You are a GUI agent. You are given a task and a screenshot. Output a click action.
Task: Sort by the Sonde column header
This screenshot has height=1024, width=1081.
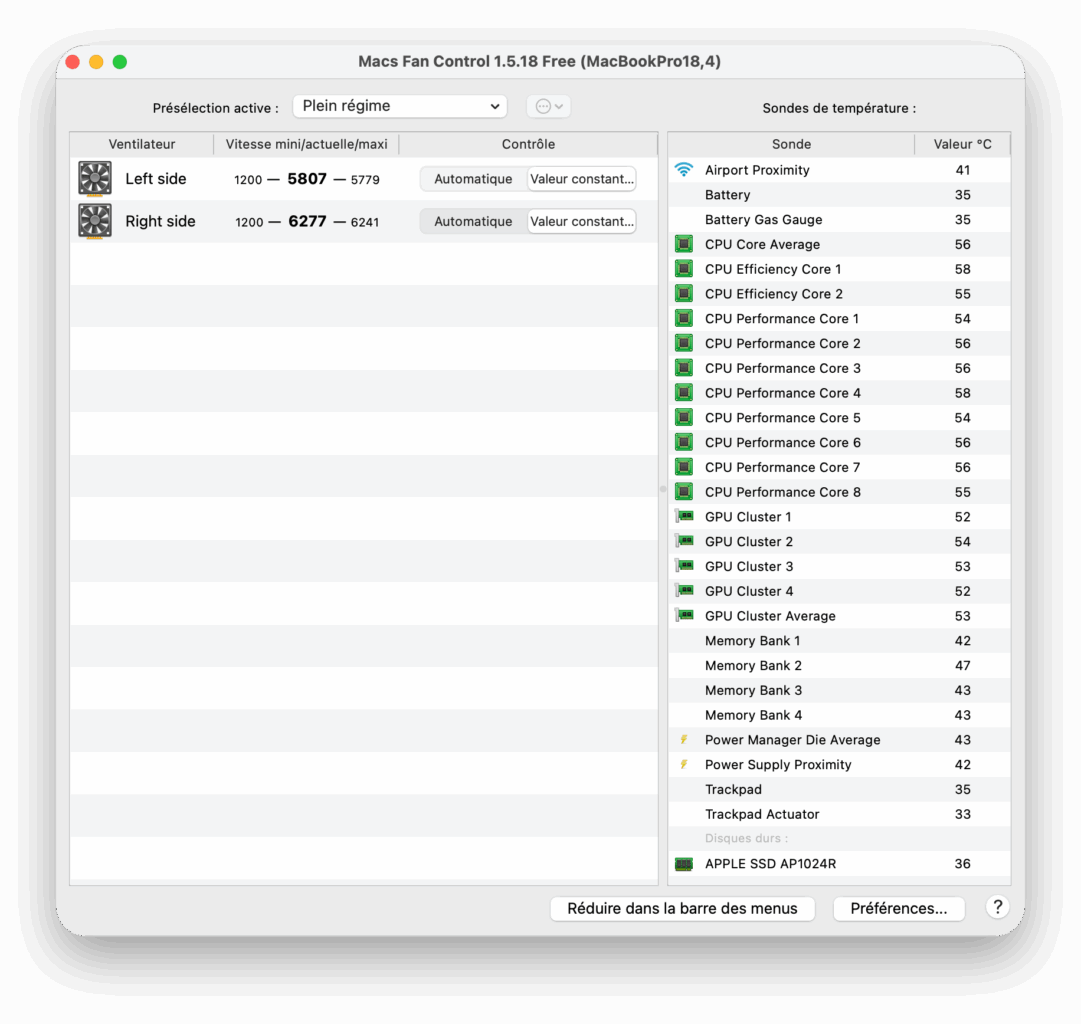[791, 144]
